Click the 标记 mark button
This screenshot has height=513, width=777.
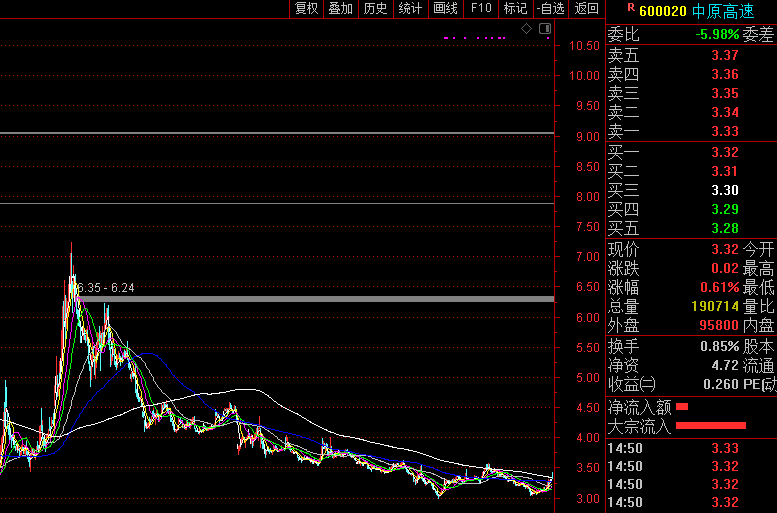coord(515,8)
